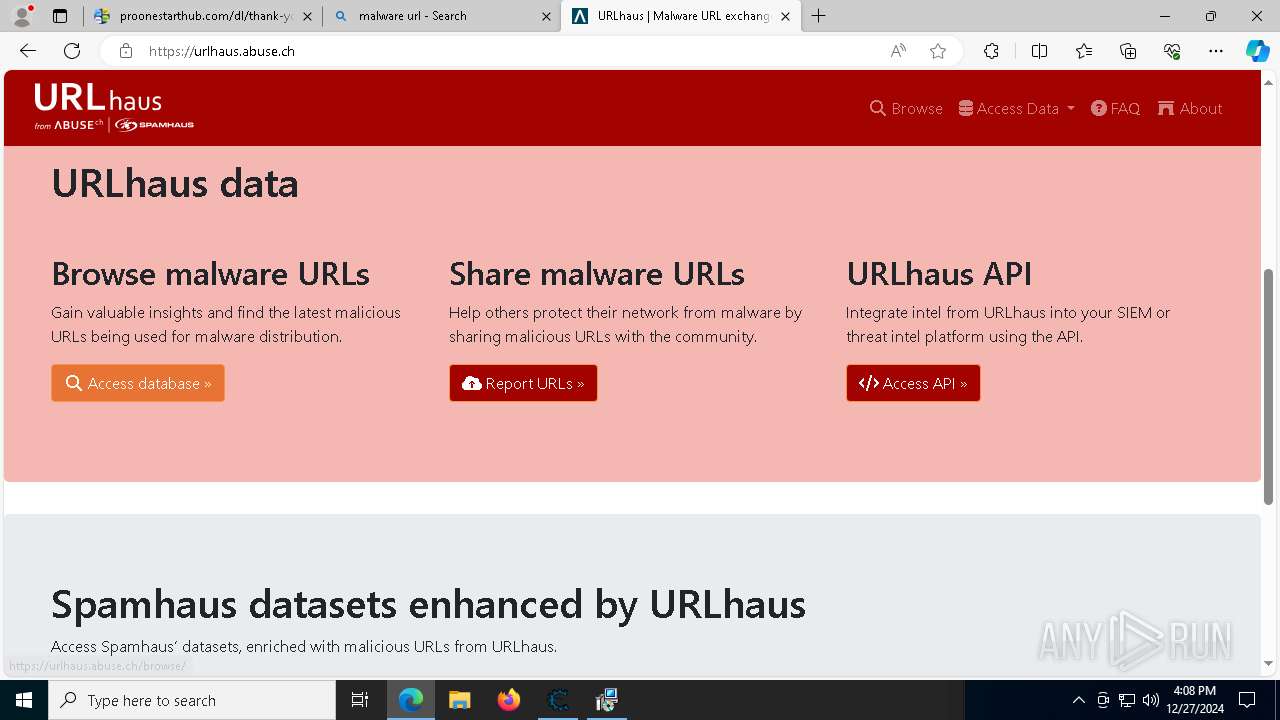Open the split screen icon

1039,51
